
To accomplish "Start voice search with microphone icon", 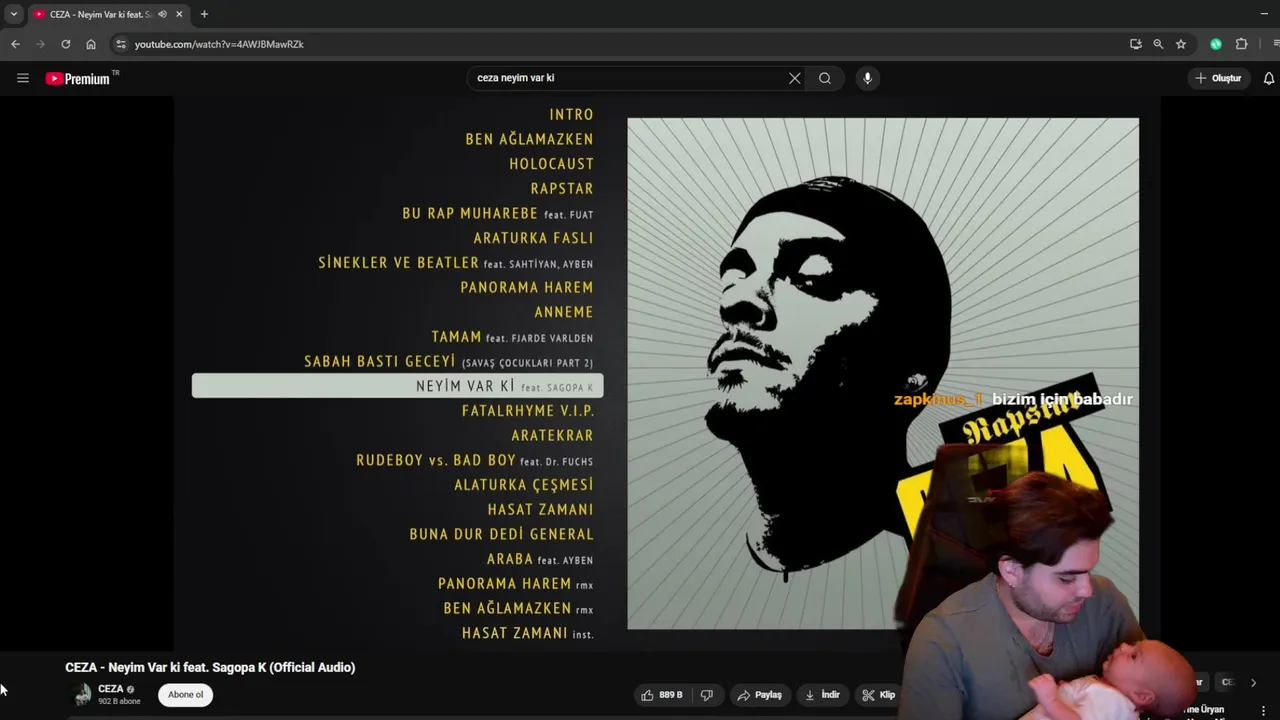I will [867, 78].
